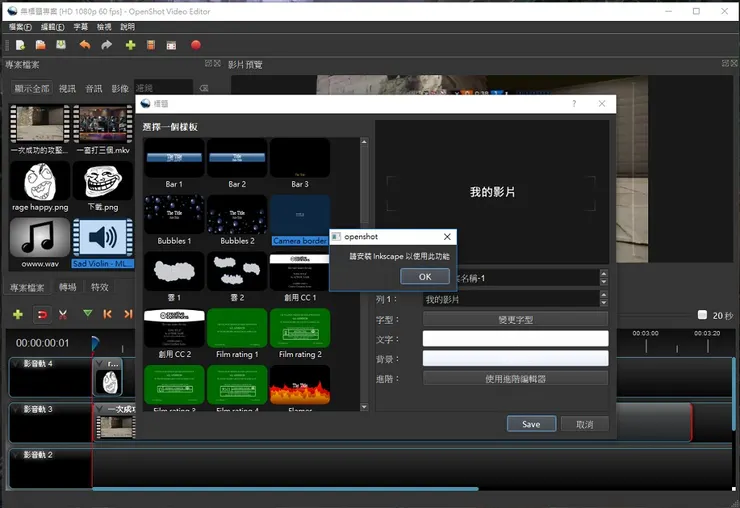This screenshot has width=740, height=508.
Task: Click the 列 1 text field 我的影片
Action: 511,299
